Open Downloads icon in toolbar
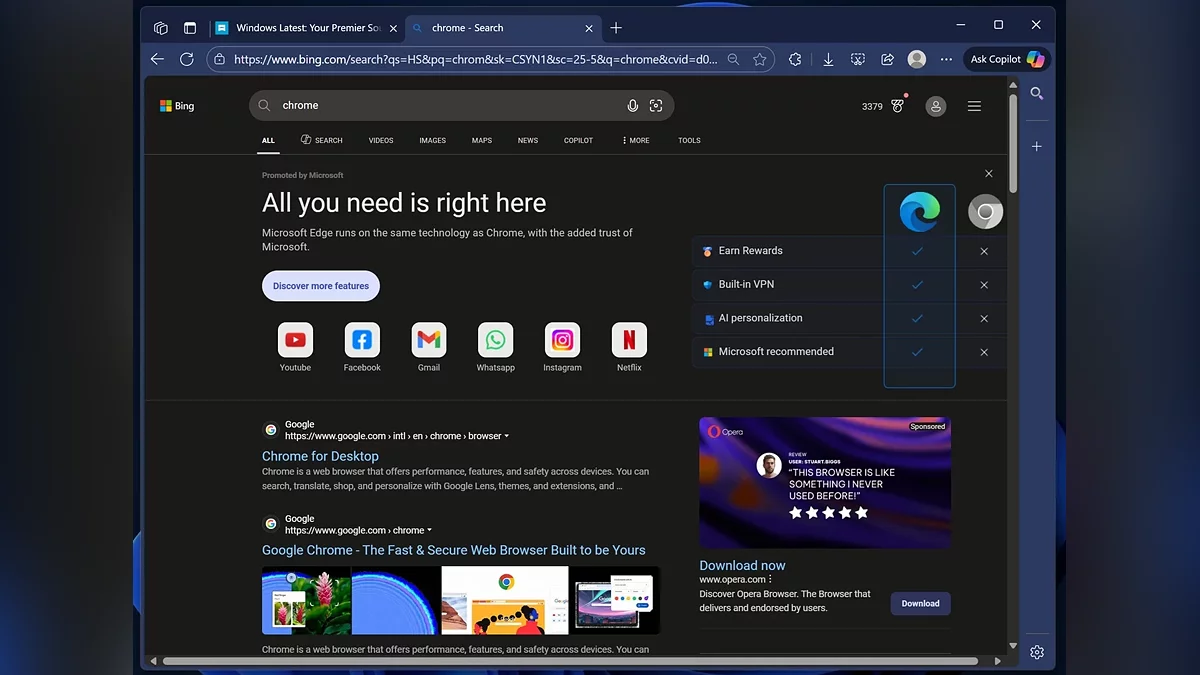The image size is (1200, 675). coord(828,60)
